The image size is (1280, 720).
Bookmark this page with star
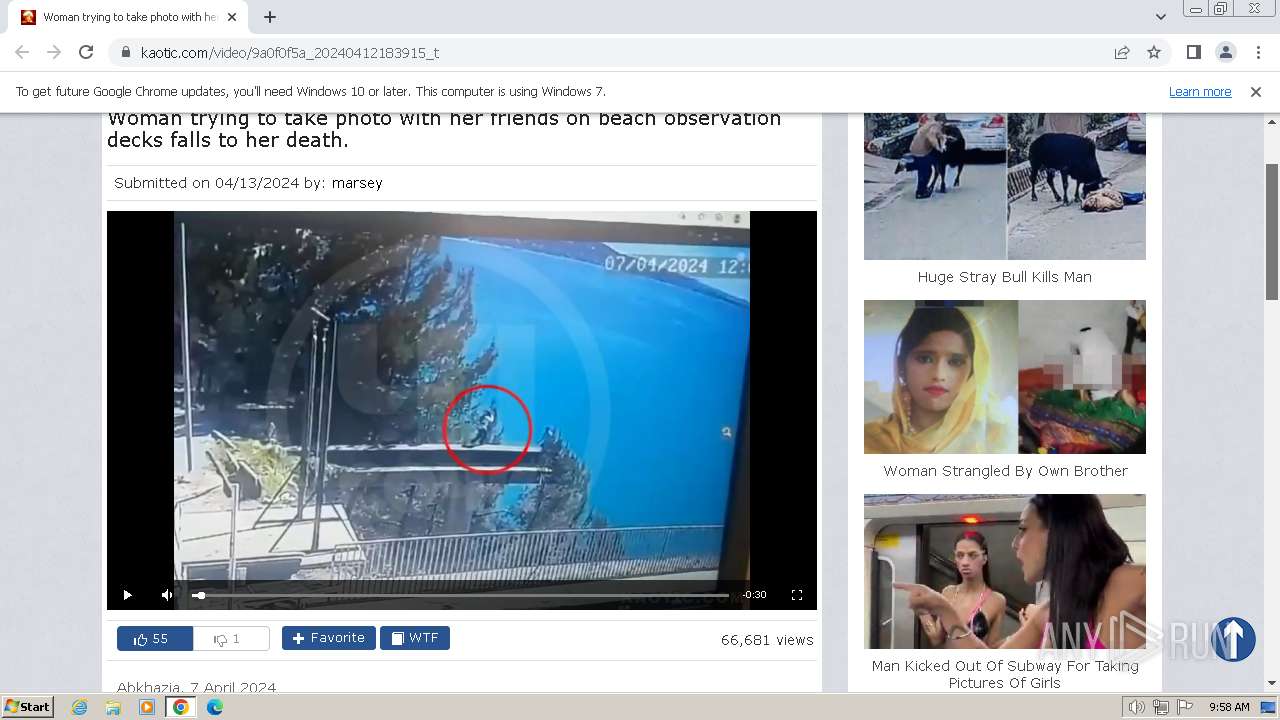(1154, 52)
